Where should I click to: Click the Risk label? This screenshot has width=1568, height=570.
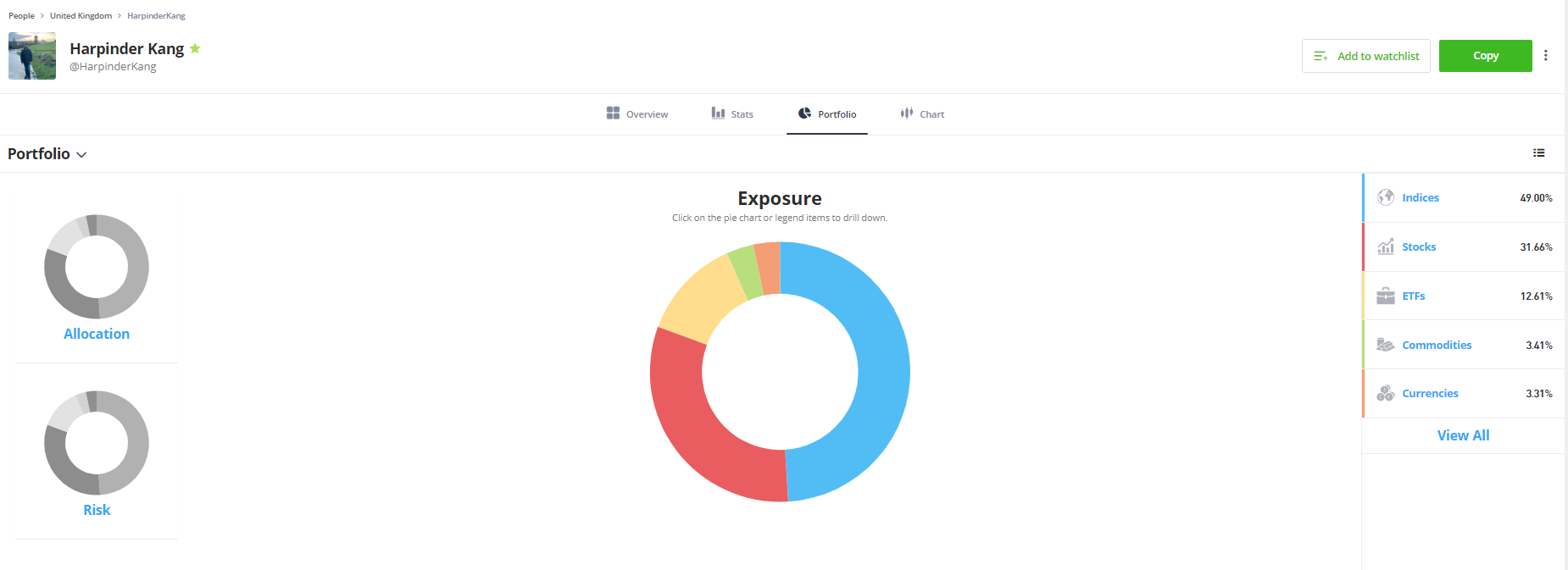click(x=97, y=510)
